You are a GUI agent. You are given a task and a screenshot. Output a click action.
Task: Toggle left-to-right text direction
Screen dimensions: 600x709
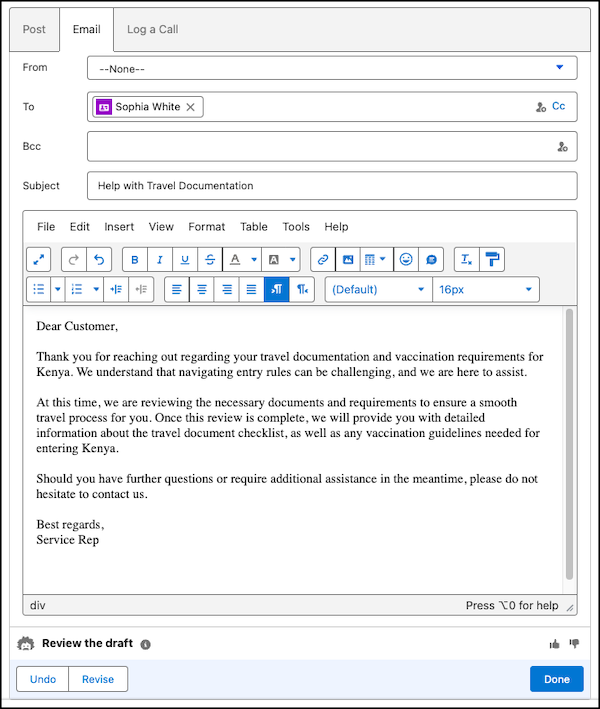click(x=276, y=289)
